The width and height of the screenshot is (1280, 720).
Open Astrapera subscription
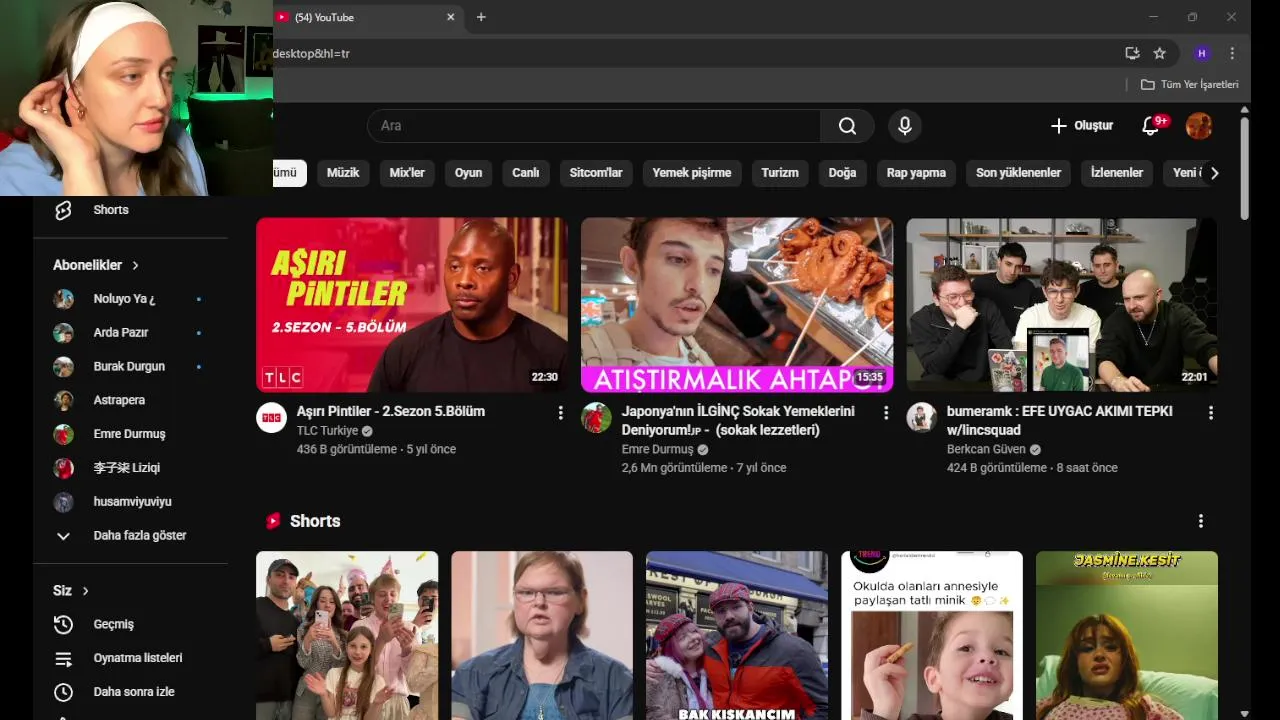130,401
